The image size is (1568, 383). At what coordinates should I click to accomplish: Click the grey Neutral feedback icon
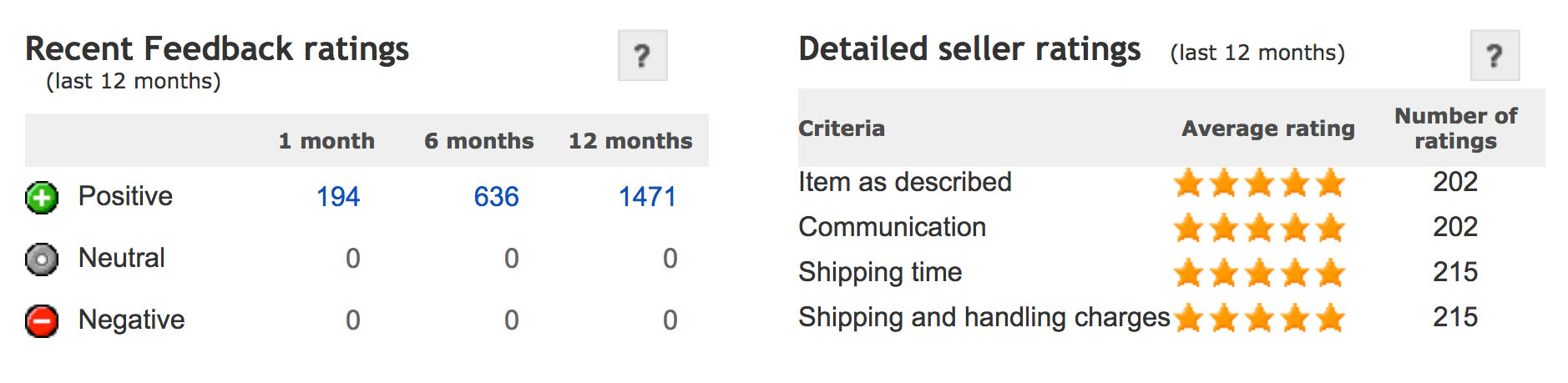(x=42, y=260)
